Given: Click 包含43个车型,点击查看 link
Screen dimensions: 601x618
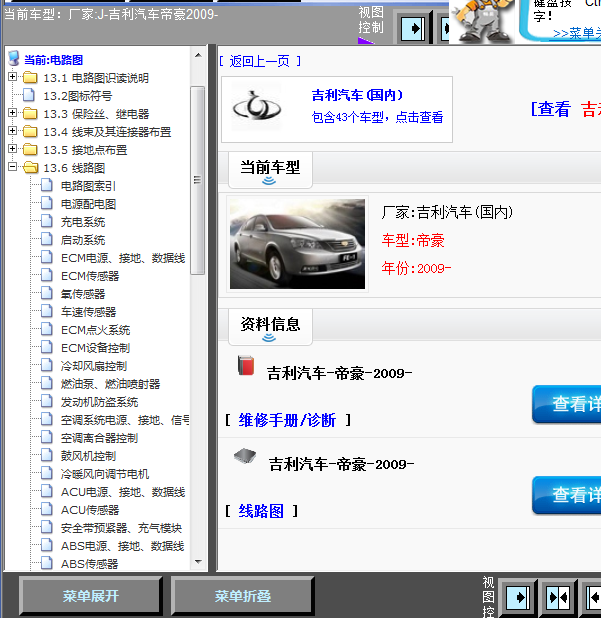Looking at the screenshot, I should 377,117.
